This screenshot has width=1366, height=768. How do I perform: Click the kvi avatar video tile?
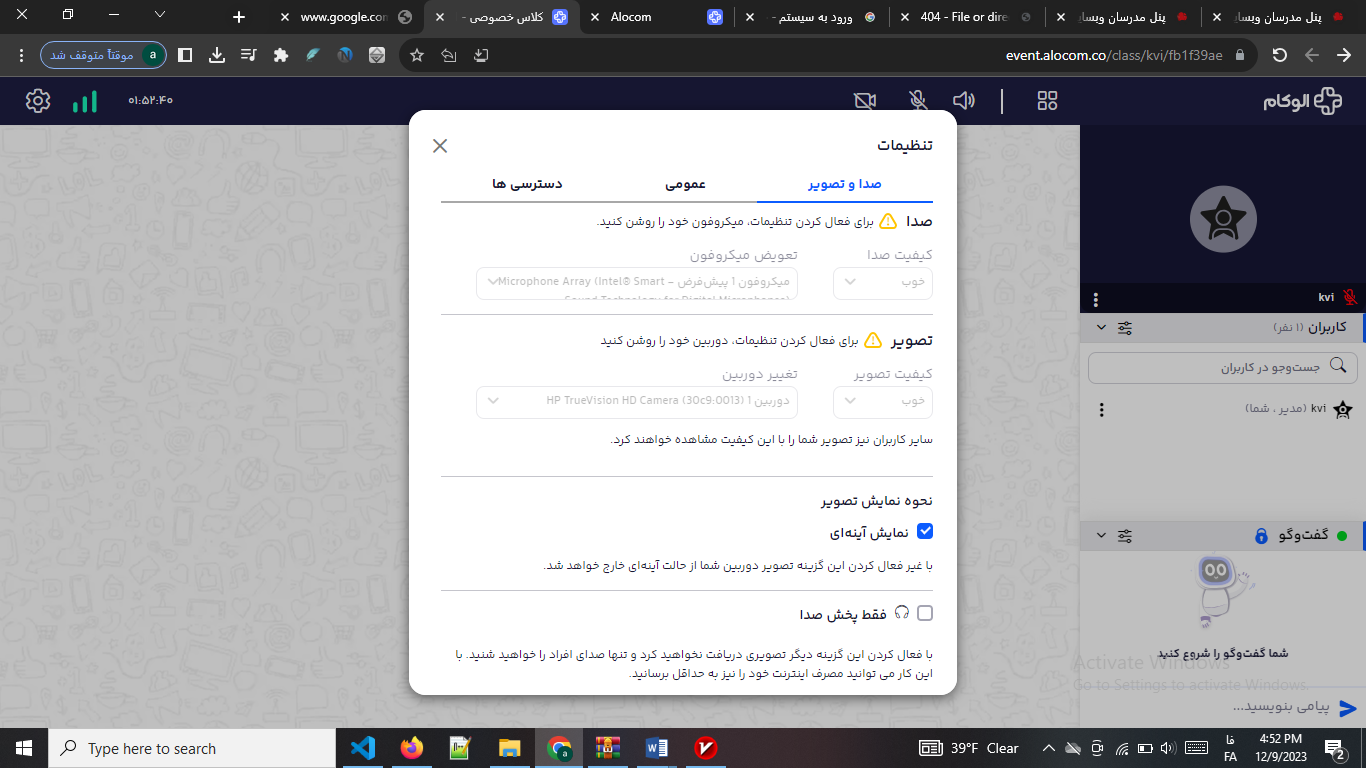tap(1223, 221)
